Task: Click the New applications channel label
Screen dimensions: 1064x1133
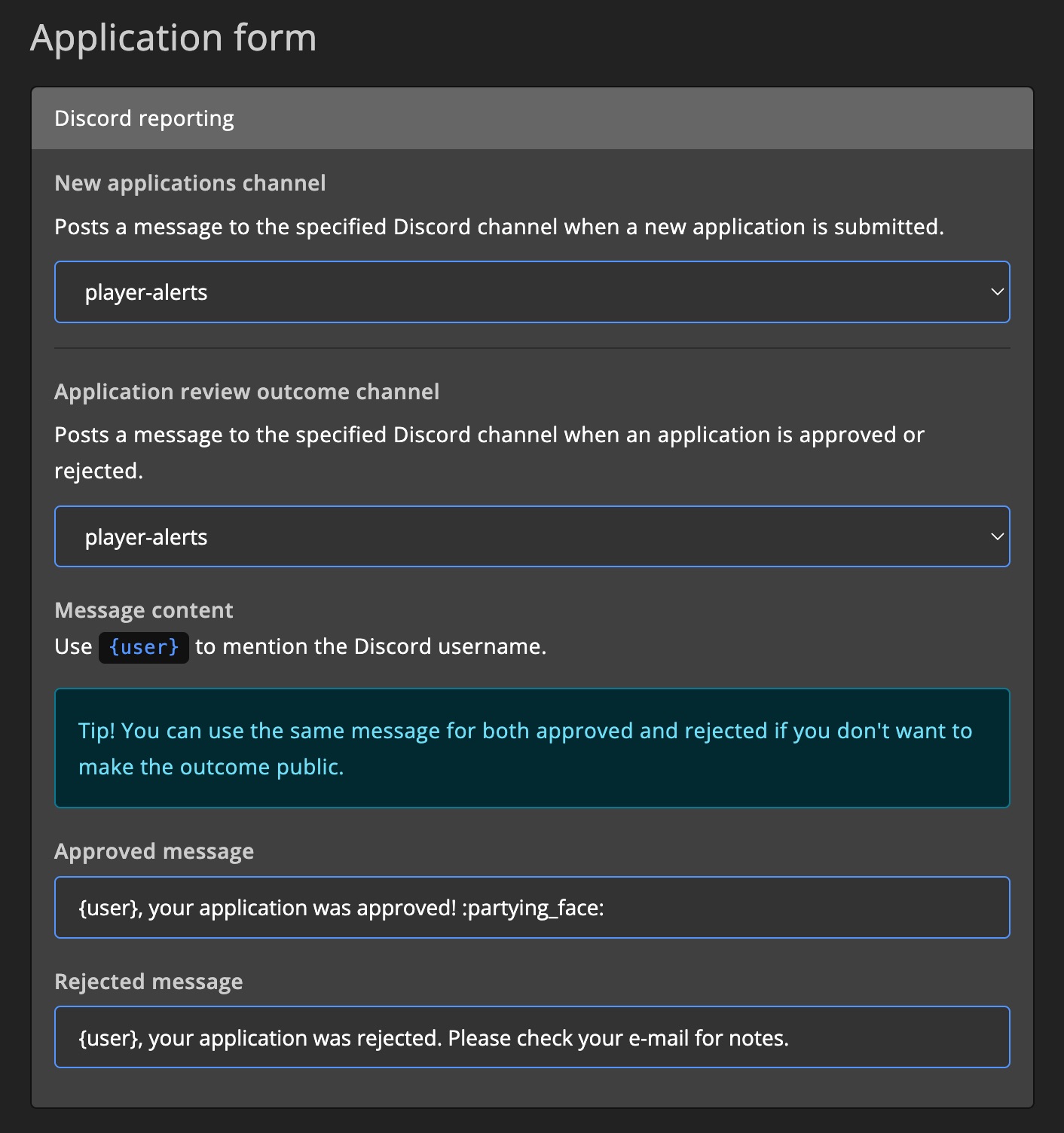Action: click(x=189, y=183)
